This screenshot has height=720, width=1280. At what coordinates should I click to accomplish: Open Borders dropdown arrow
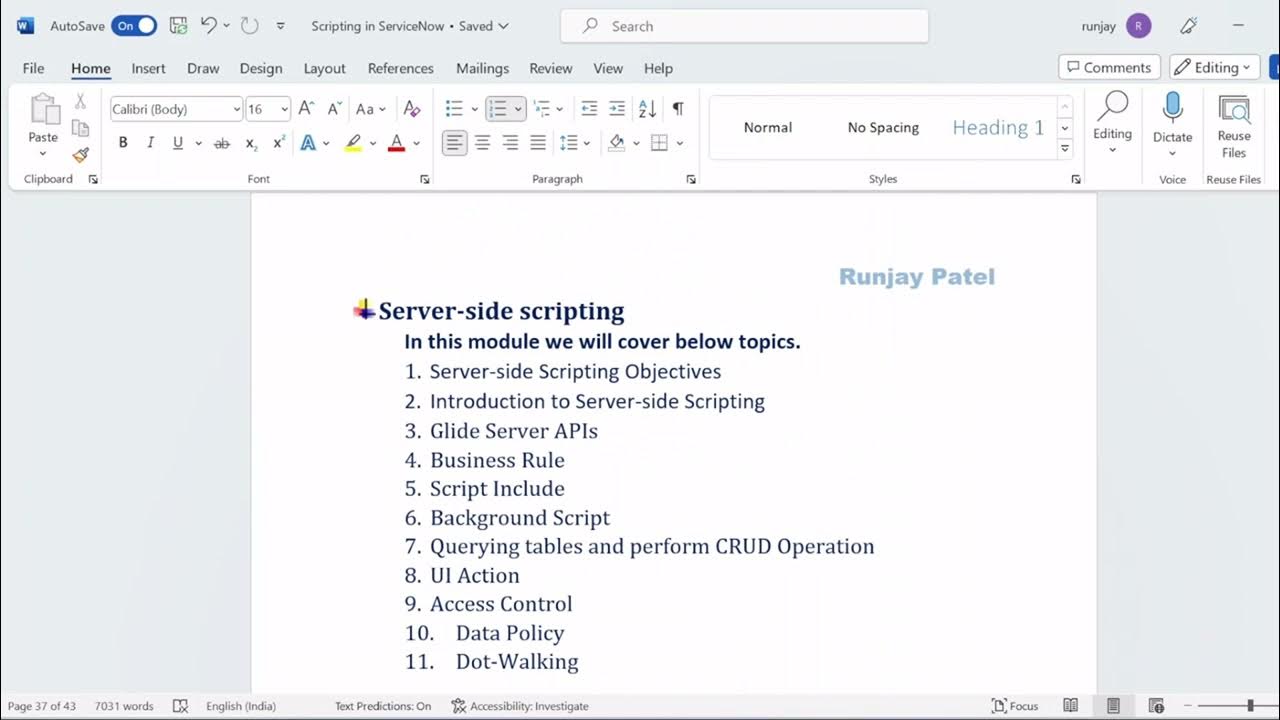tap(679, 143)
